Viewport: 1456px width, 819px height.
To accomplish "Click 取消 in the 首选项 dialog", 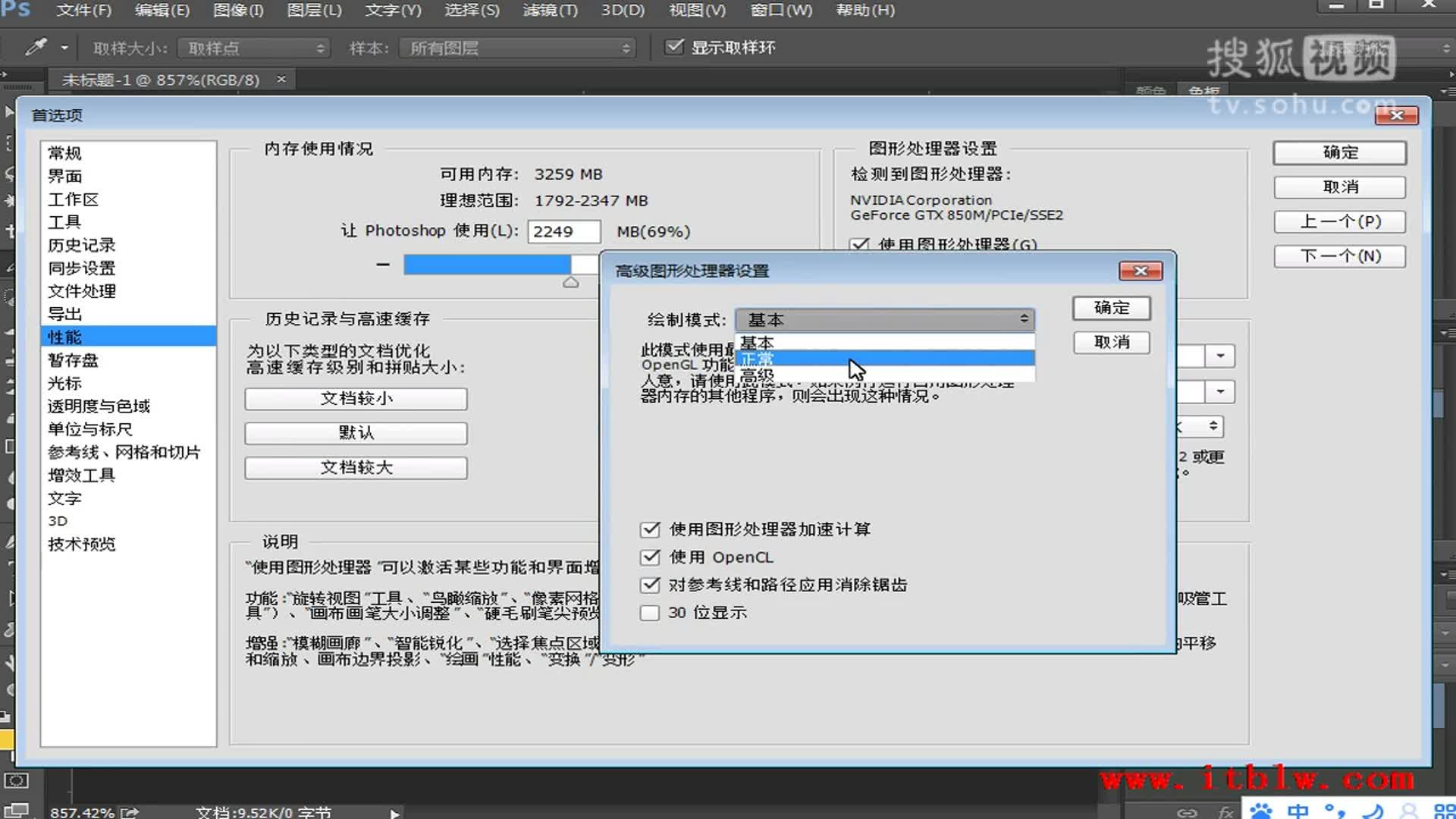I will point(1340,187).
